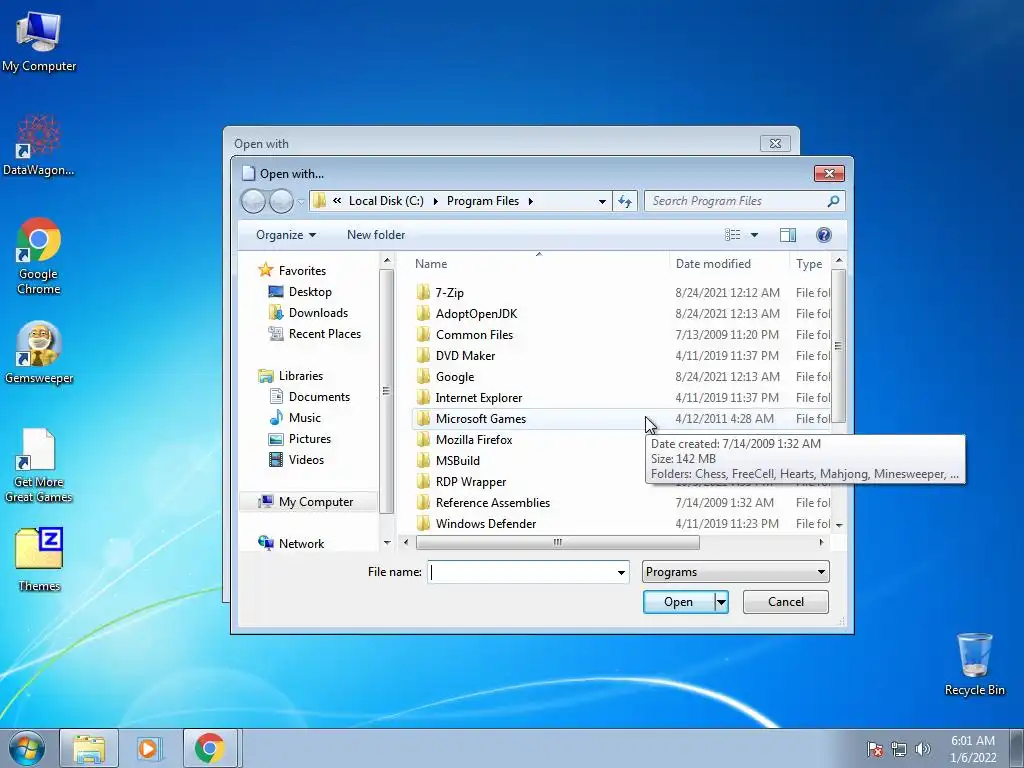Select the DVD Maker folder icon
The height and width of the screenshot is (768, 1024).
pos(423,355)
